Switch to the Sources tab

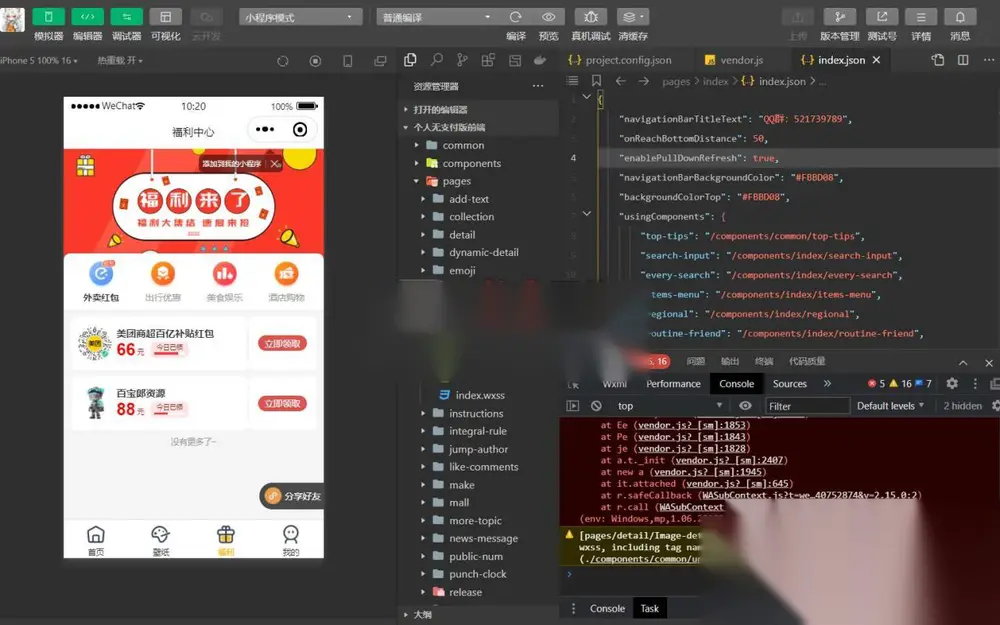click(x=790, y=384)
